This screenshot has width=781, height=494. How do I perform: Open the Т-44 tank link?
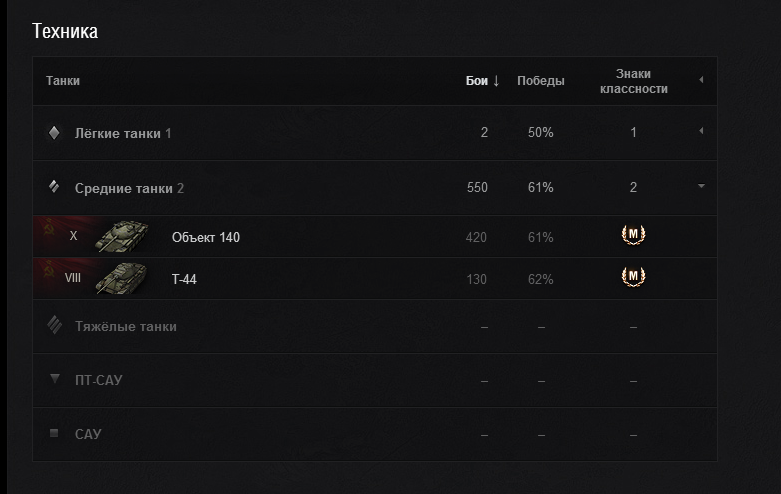(184, 280)
